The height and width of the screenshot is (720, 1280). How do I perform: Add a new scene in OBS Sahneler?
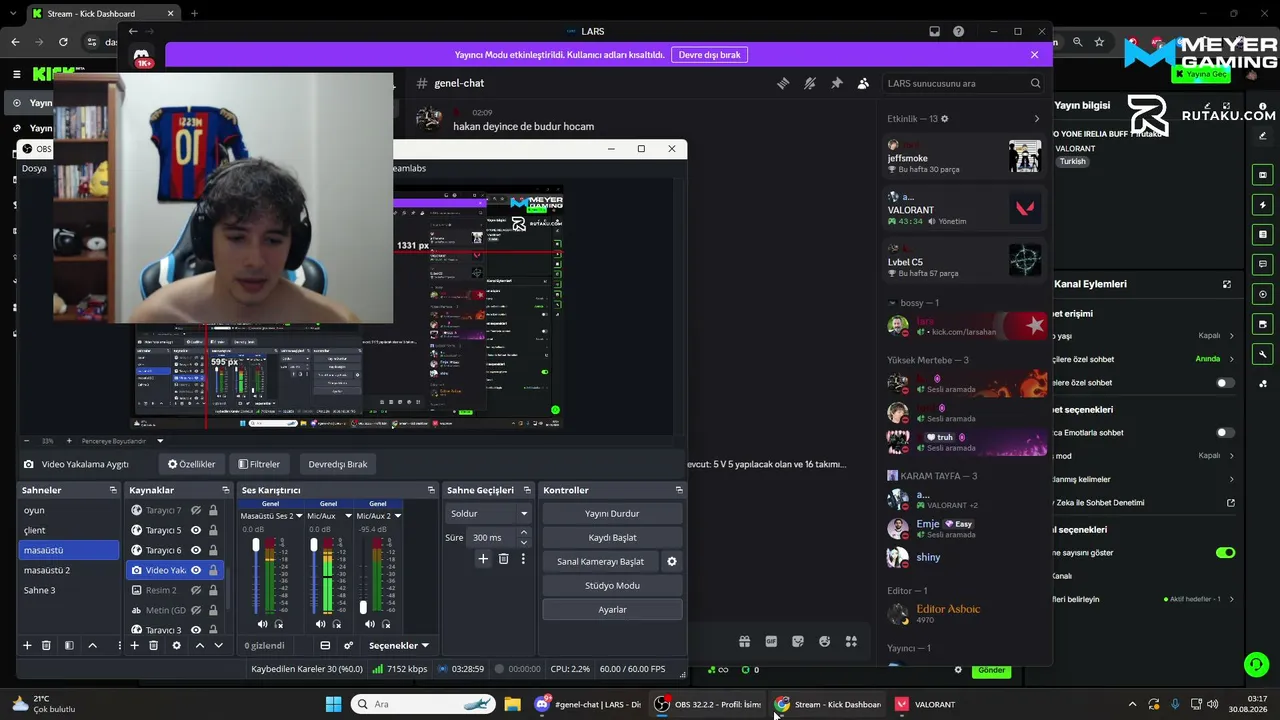tap(27, 645)
